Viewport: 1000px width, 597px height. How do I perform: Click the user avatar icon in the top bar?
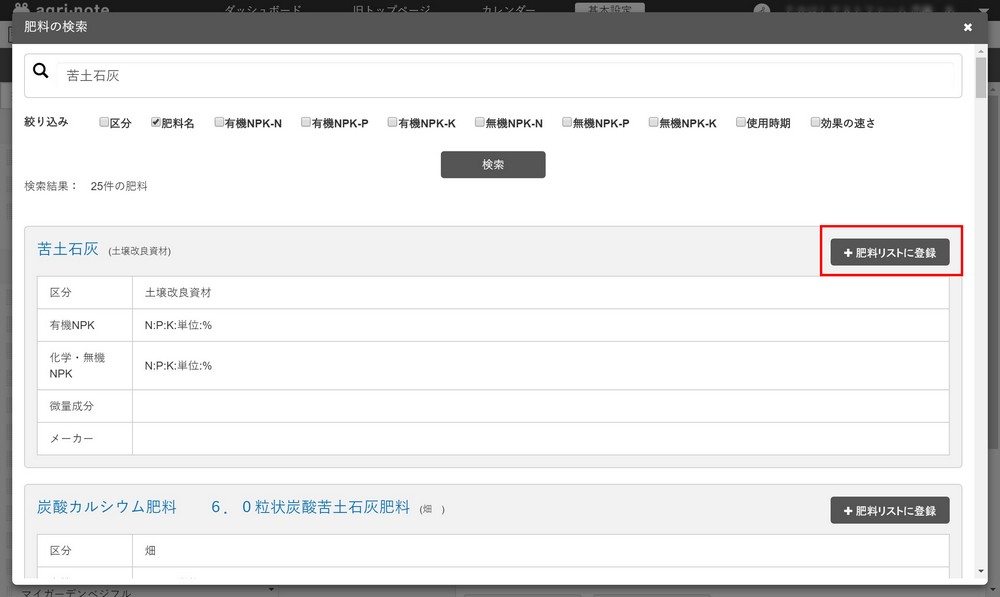763,10
